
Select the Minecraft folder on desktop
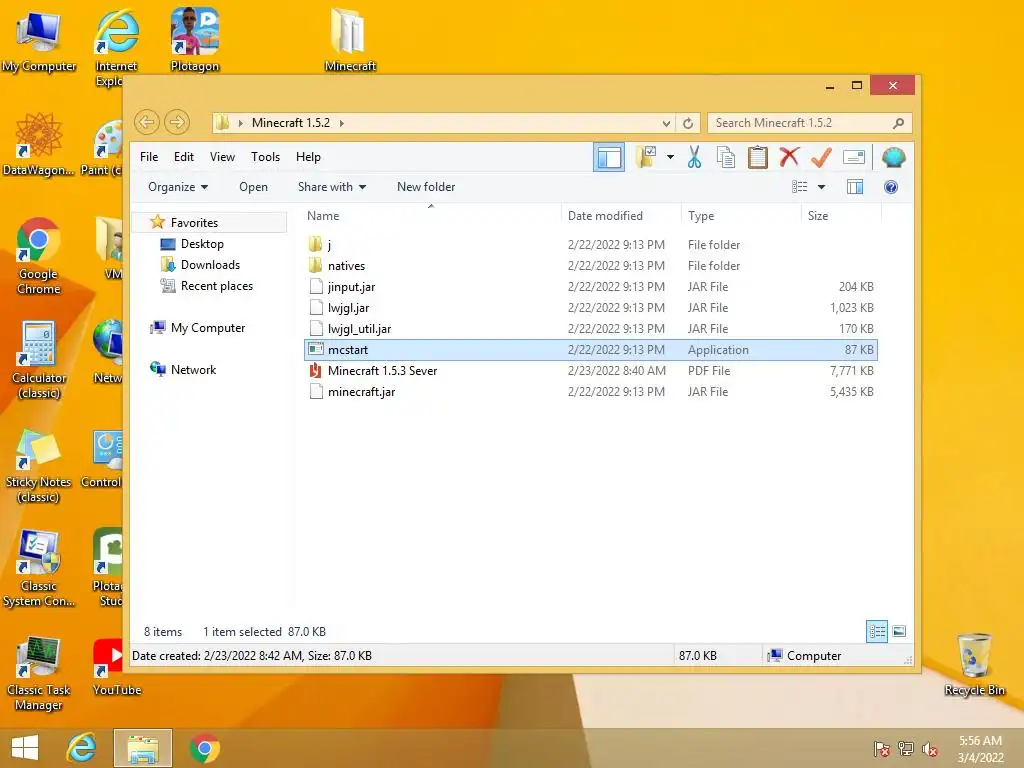pyautogui.click(x=350, y=39)
